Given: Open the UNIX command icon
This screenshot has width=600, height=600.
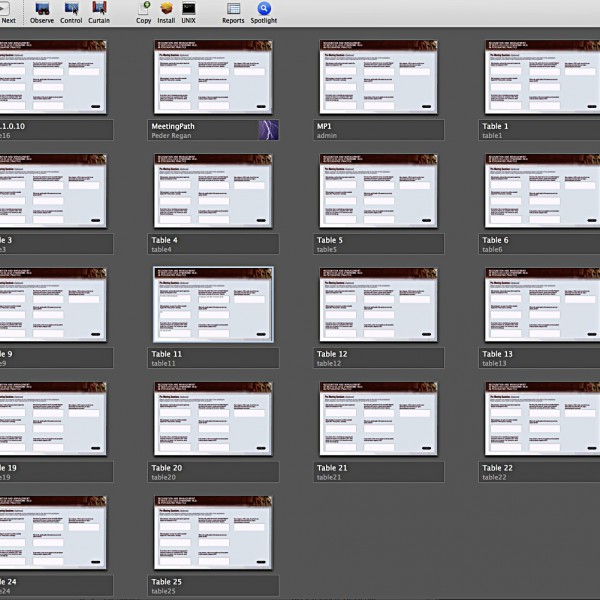Looking at the screenshot, I should (x=188, y=8).
